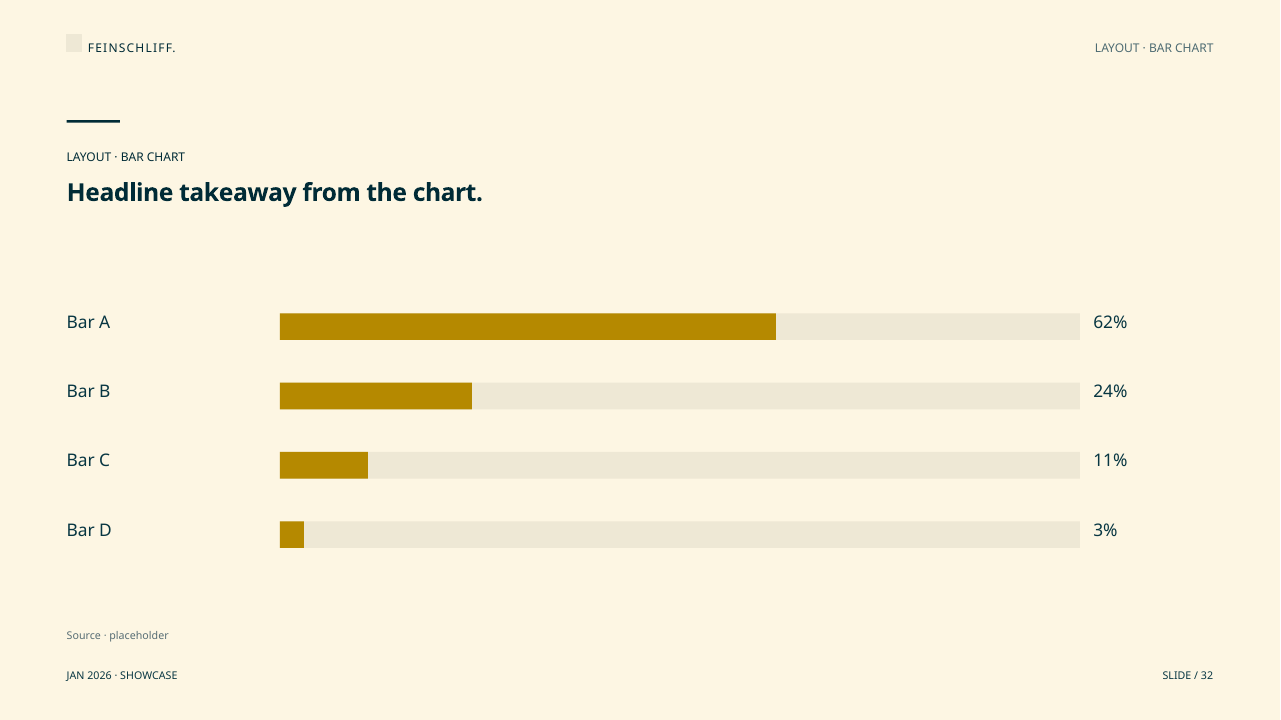
Task: Click the top-right LAYOUT · BAR CHART label
Action: [x=1154, y=48]
